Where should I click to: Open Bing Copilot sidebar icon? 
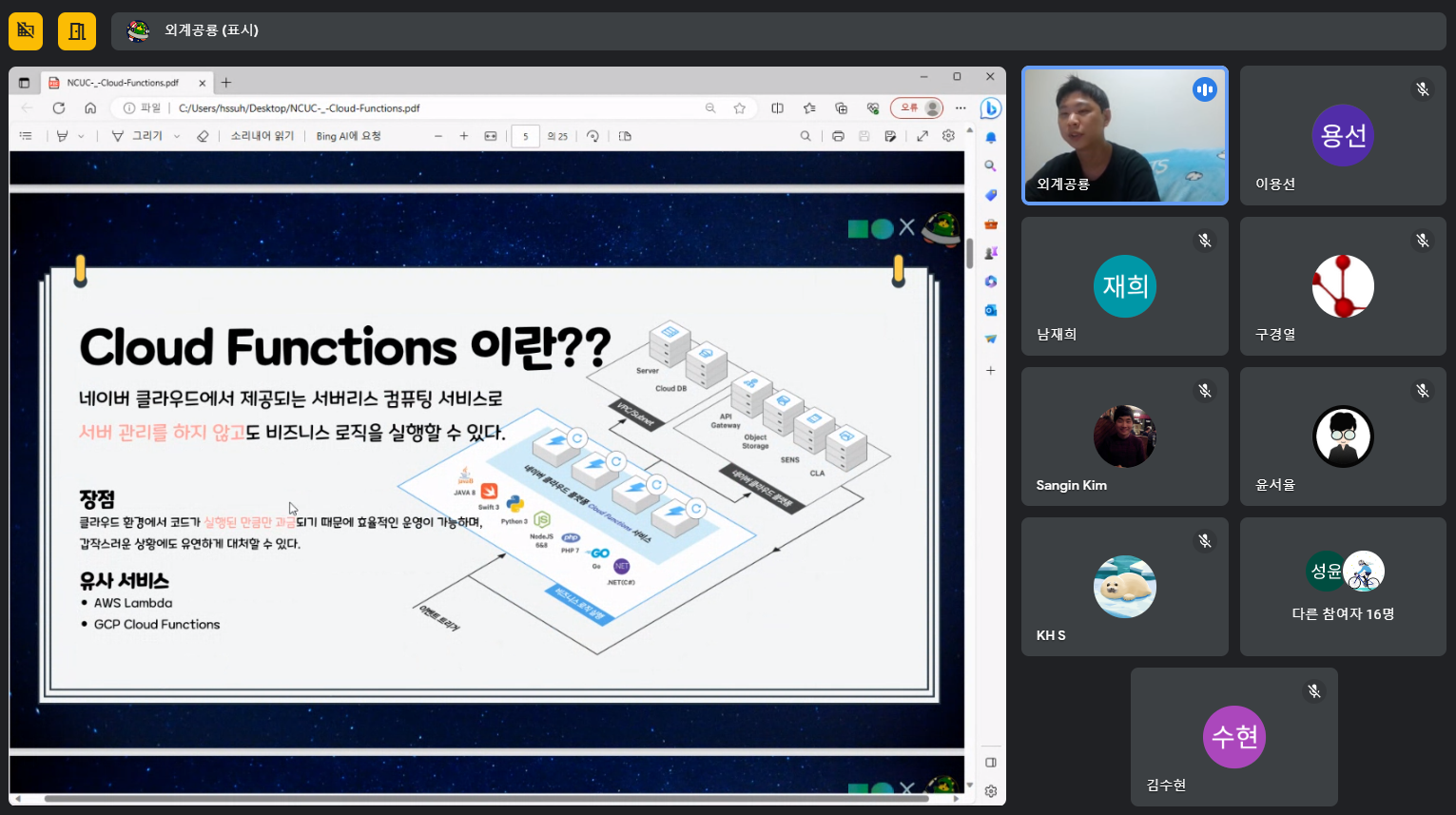[x=991, y=108]
